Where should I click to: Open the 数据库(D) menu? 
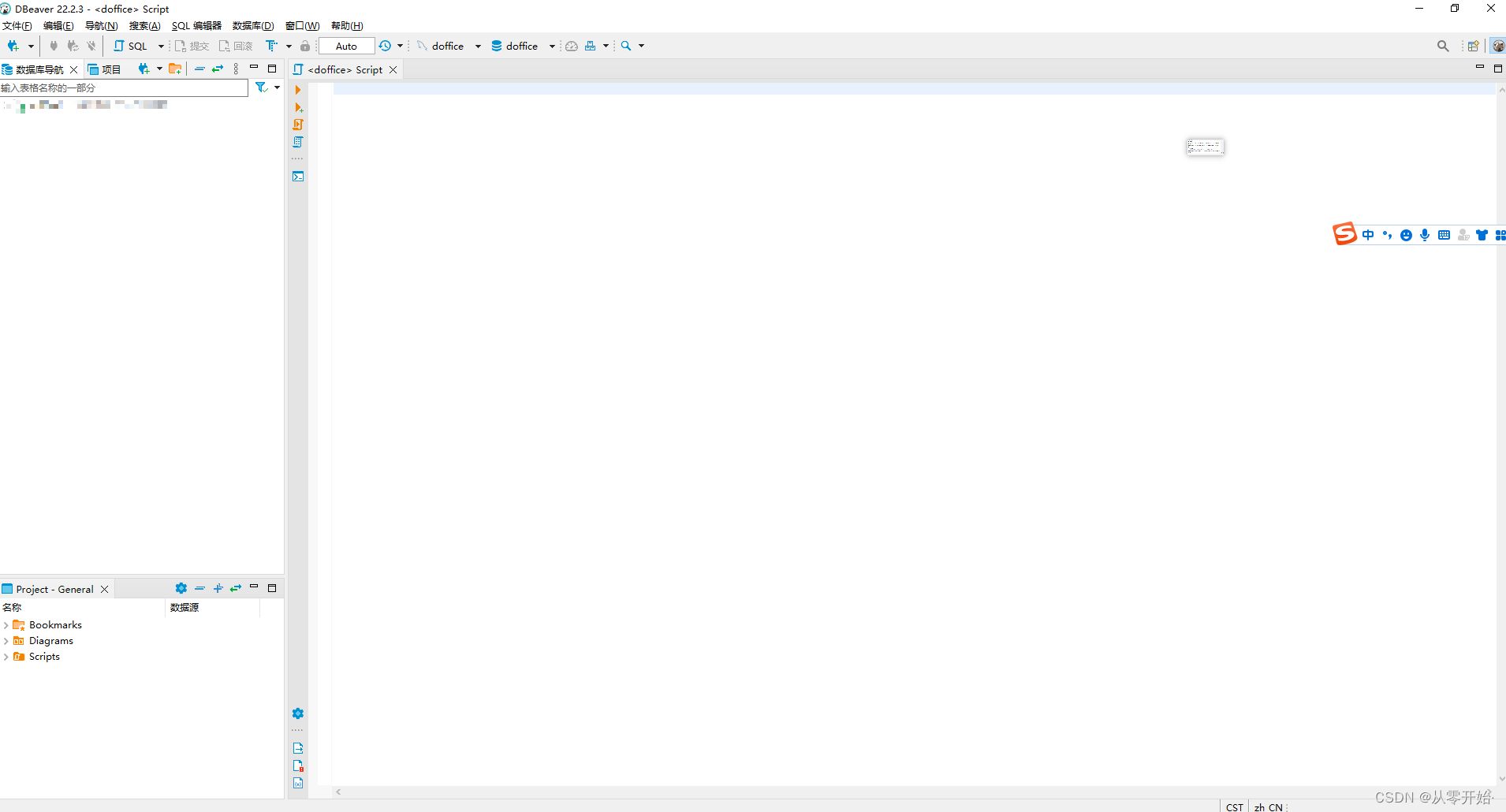coord(253,26)
